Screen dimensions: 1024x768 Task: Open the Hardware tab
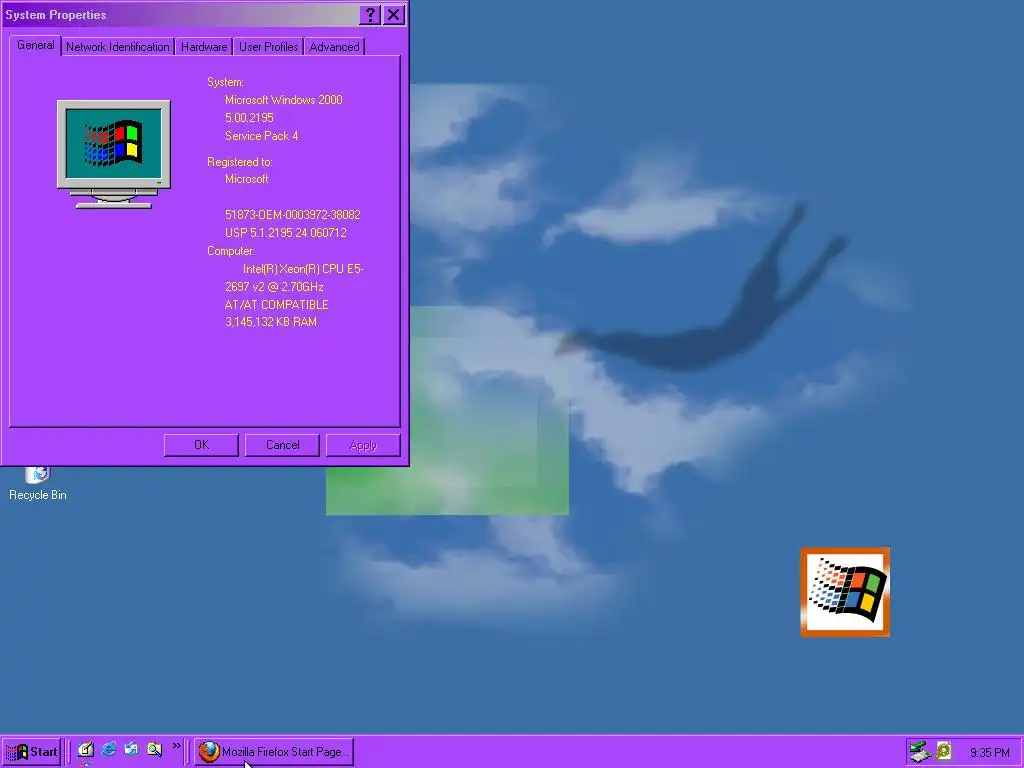(x=204, y=47)
